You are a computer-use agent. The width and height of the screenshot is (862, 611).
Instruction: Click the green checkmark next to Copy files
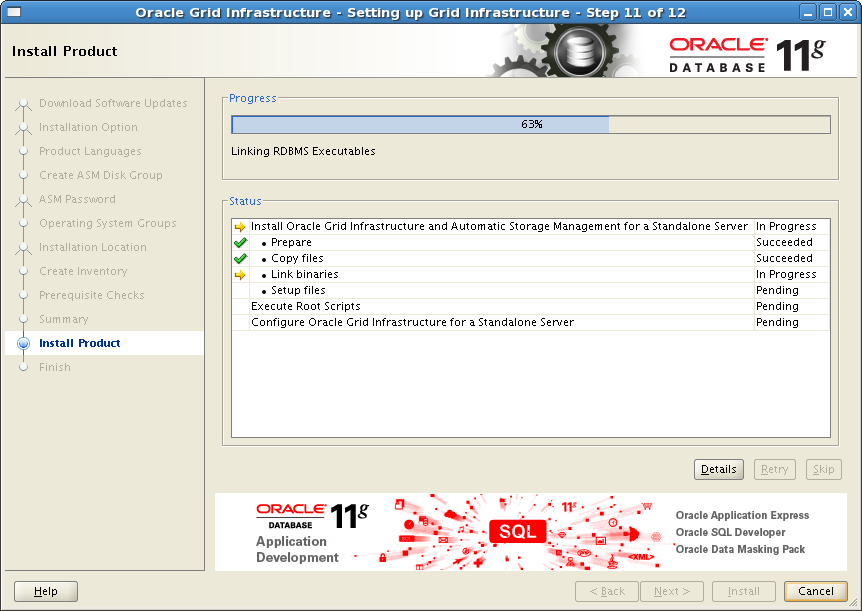tap(240, 258)
